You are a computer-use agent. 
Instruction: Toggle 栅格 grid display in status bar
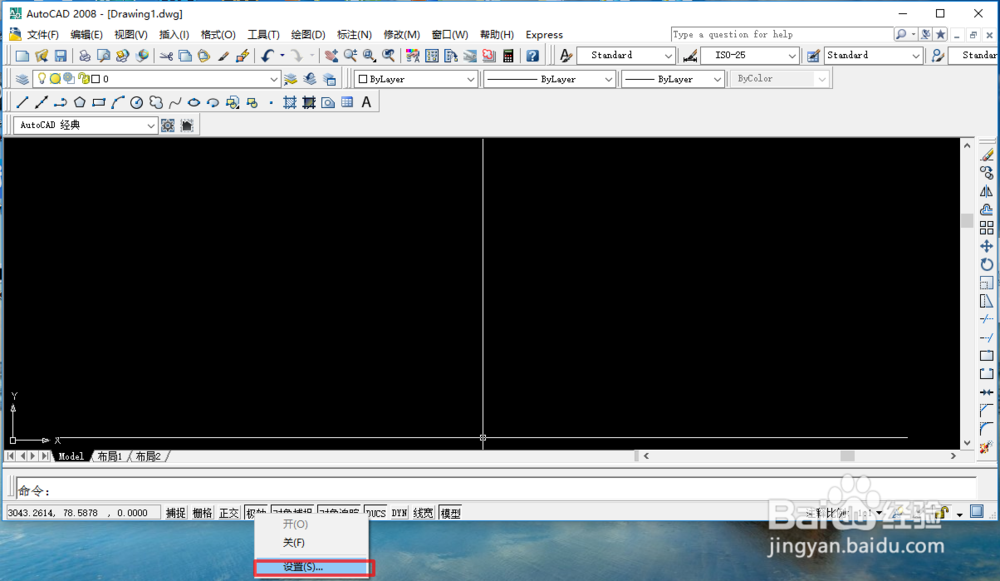click(x=202, y=513)
